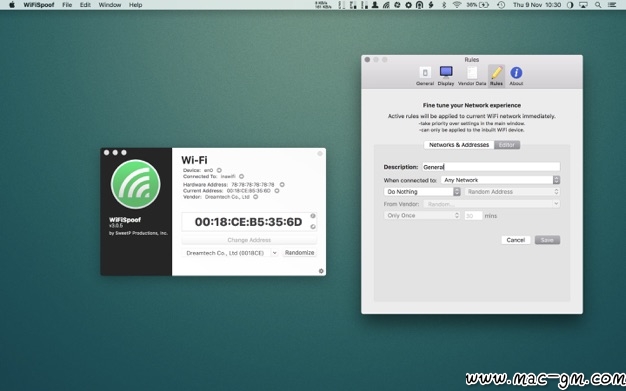Open the 'Random Address' dropdown
Viewport: 626px width, 391px height.
tap(512, 192)
